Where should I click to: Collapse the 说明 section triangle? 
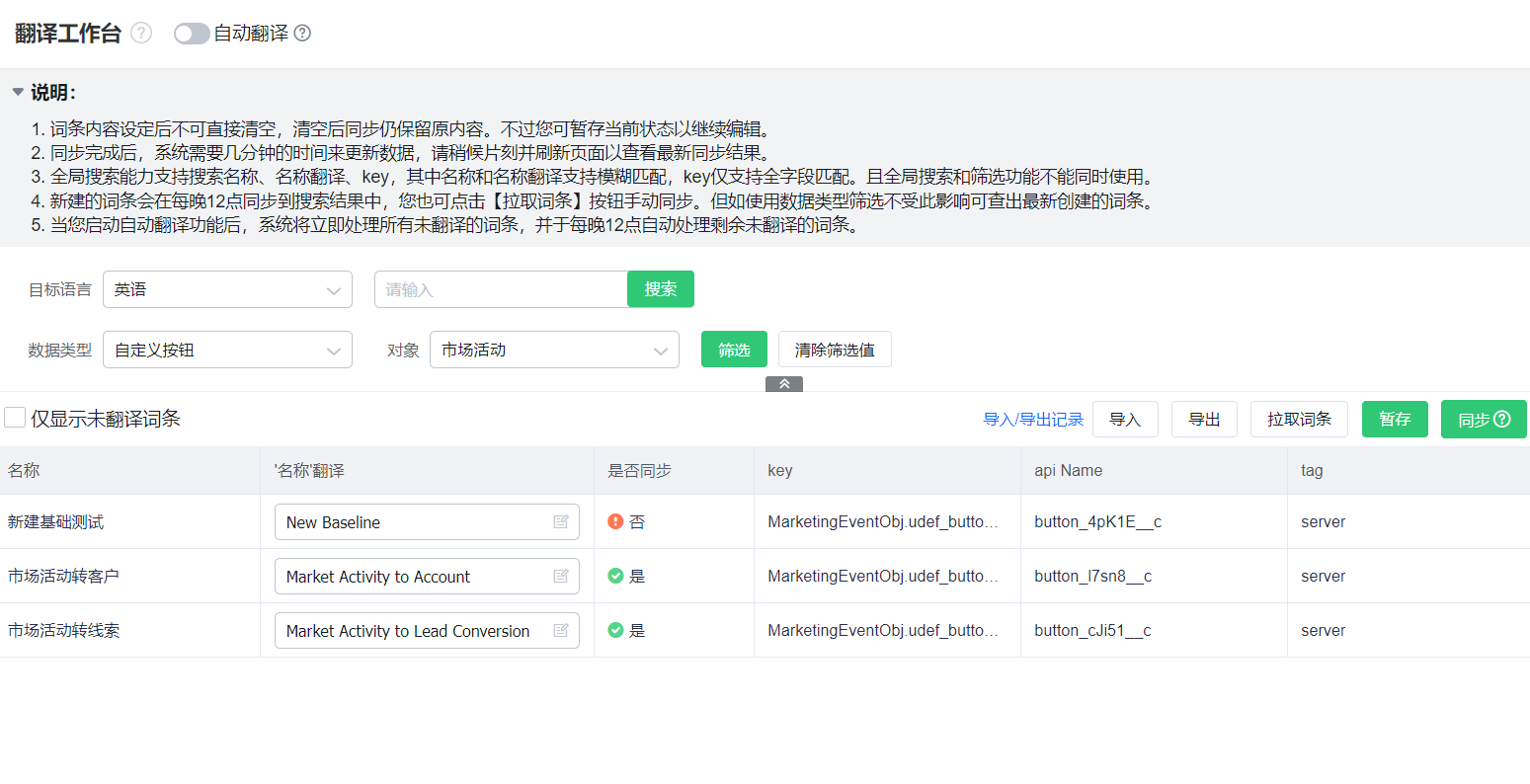(x=18, y=92)
